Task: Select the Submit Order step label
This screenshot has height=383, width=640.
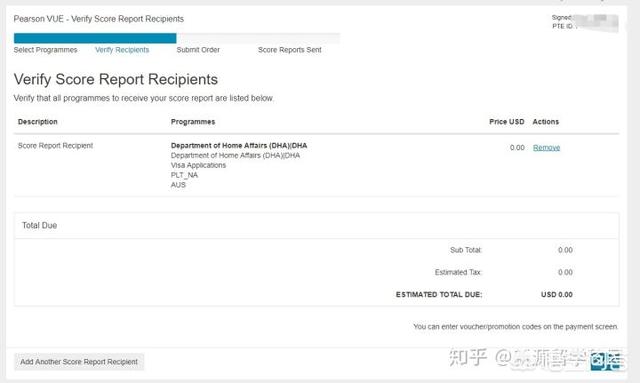Action: [x=198, y=50]
